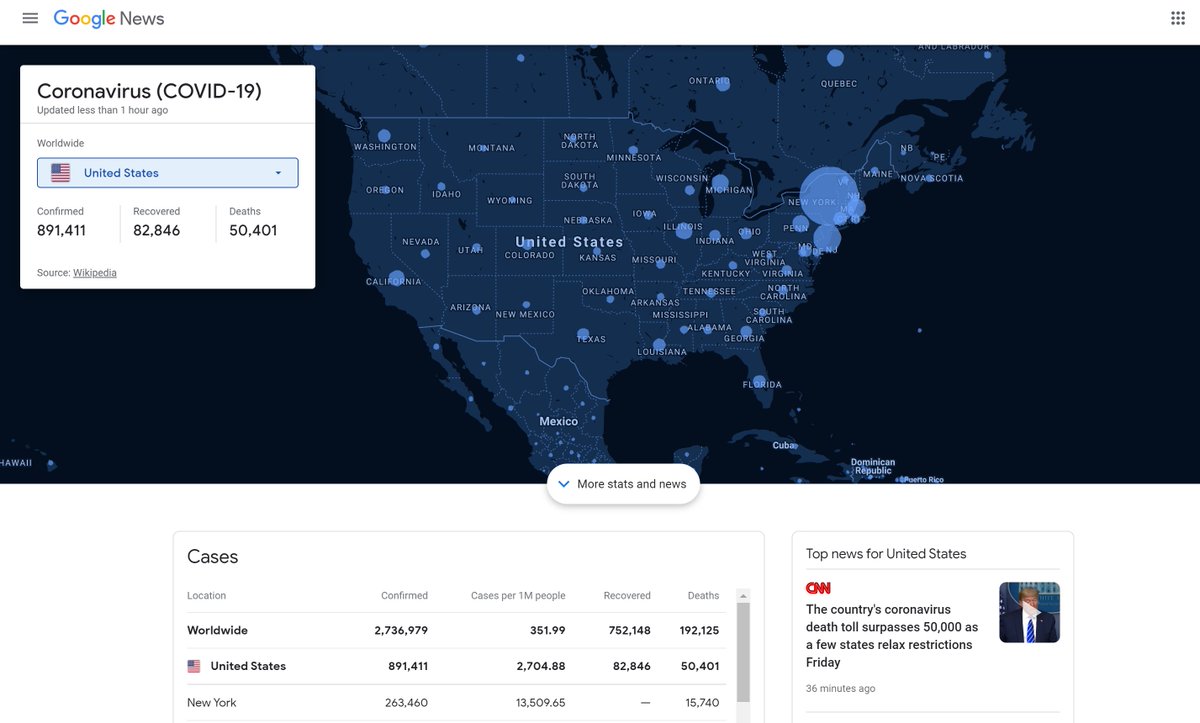The width and height of the screenshot is (1200, 723).
Task: Click the large New York map bubble
Action: 828,194
